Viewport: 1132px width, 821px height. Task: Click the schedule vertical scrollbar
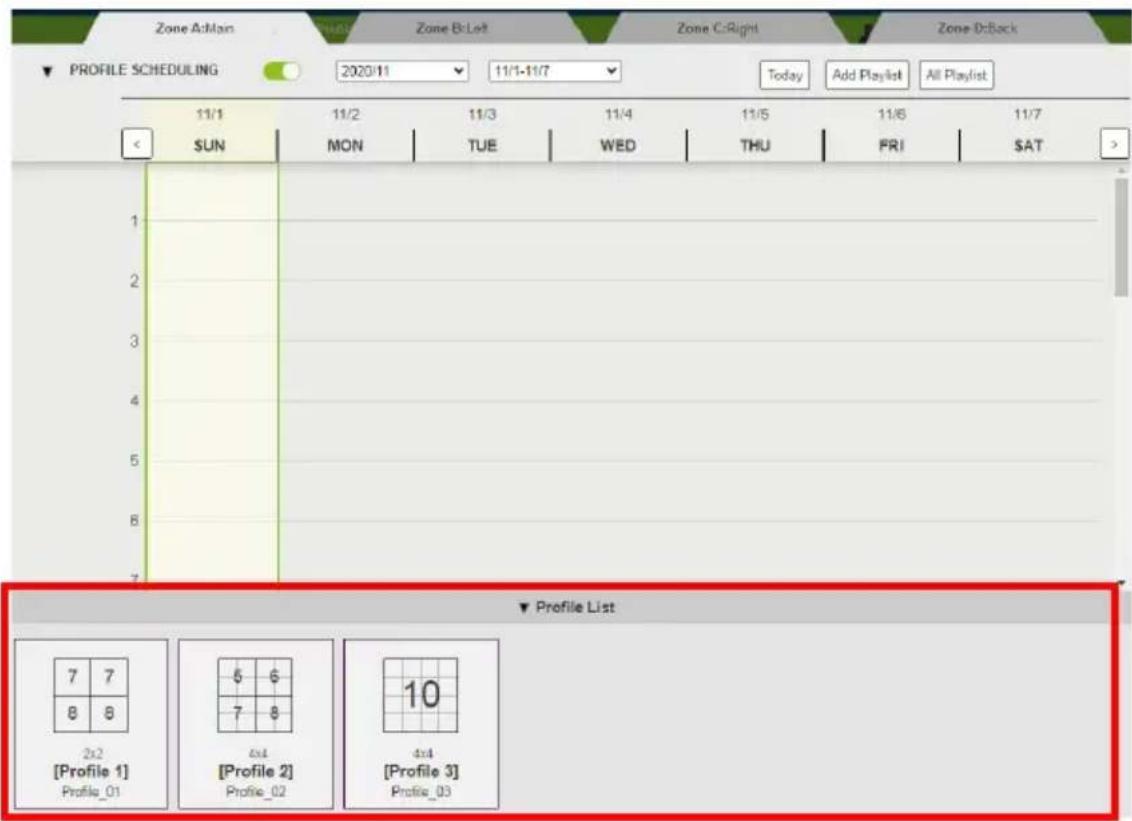(1120, 237)
